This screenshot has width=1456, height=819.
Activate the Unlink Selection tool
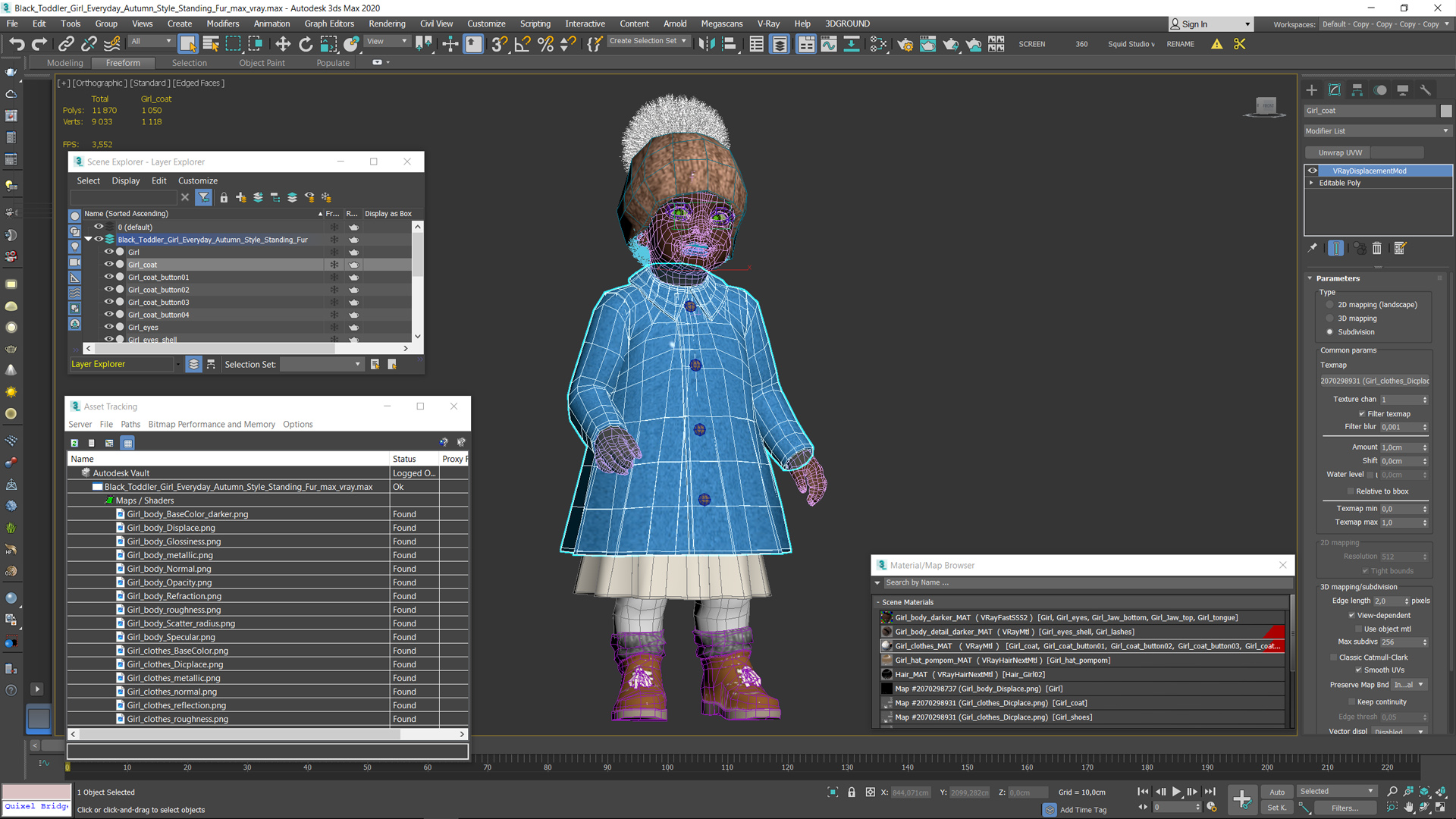tap(89, 44)
